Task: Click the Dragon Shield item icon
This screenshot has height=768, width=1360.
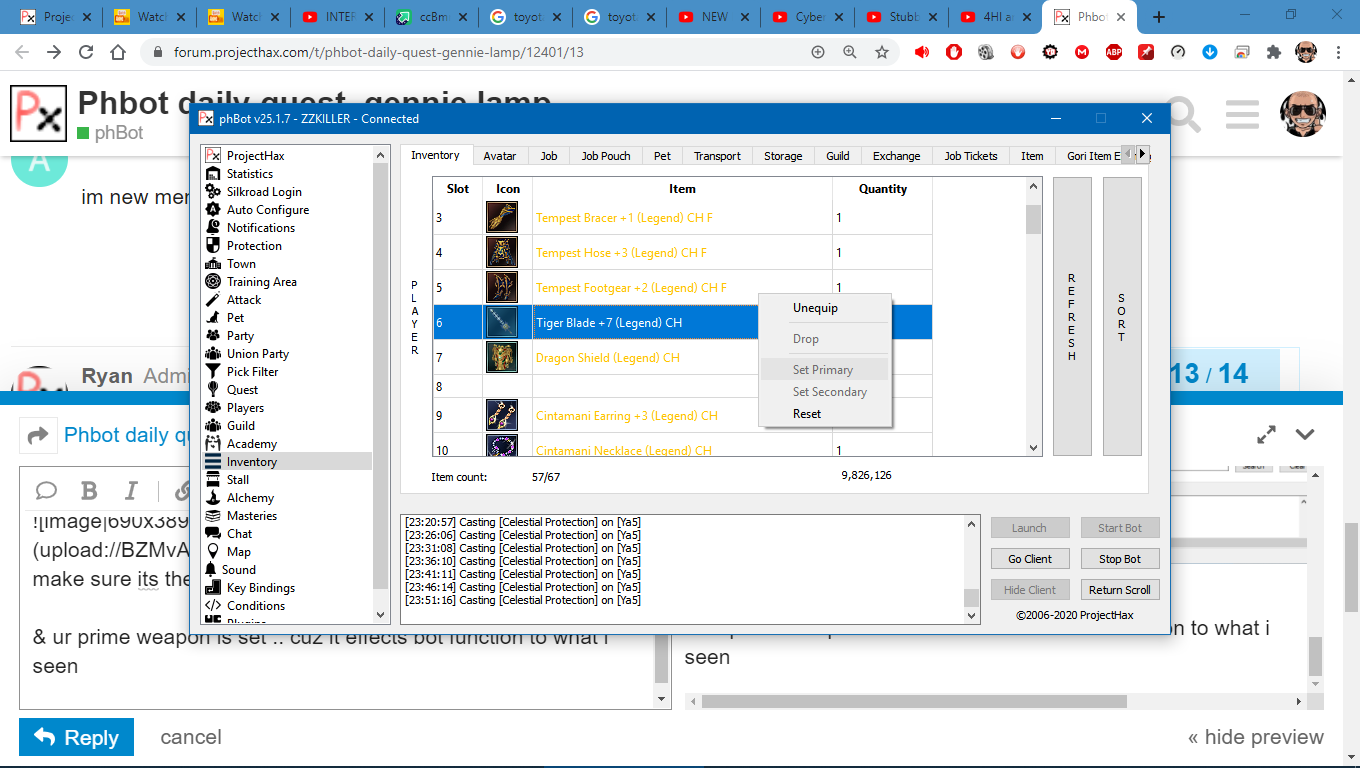Action: [x=502, y=358]
